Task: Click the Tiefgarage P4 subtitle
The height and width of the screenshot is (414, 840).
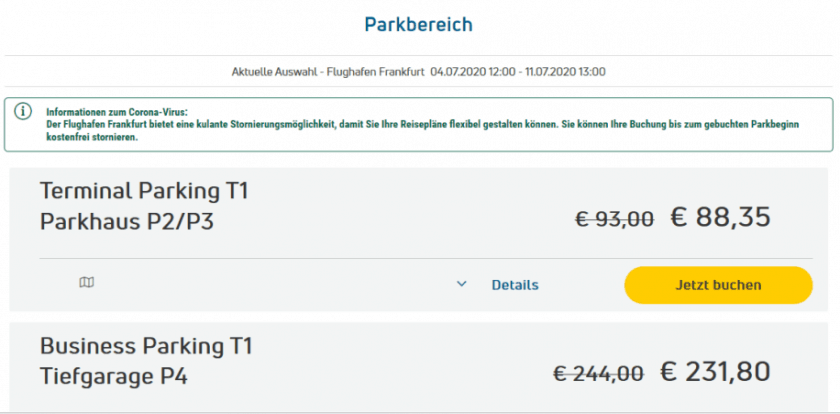Action: [113, 377]
